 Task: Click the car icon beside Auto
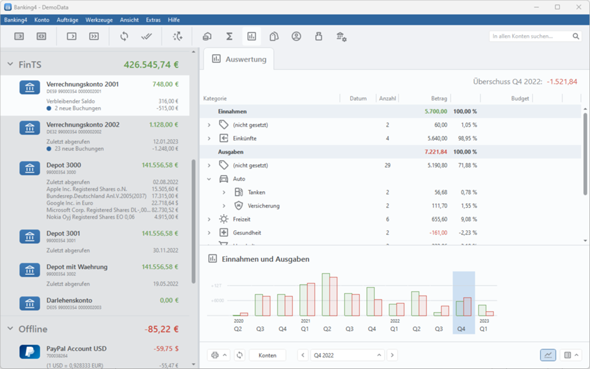click(x=224, y=179)
